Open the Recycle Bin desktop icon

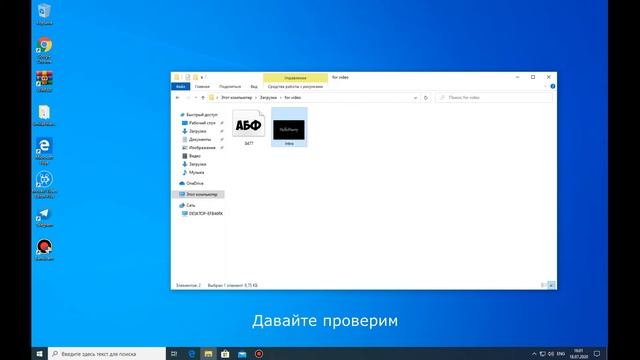click(x=44, y=14)
